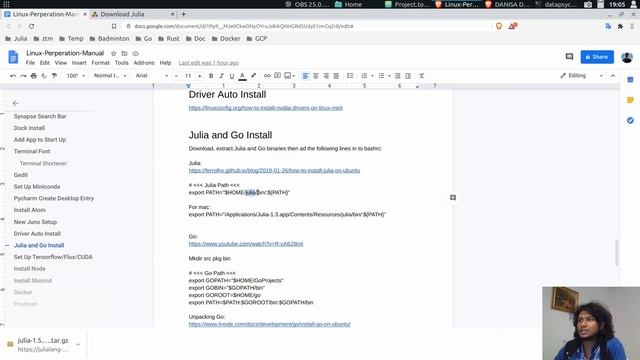Viewport: 640px width, 360px height.
Task: Open View menu
Action: [x=60, y=63]
